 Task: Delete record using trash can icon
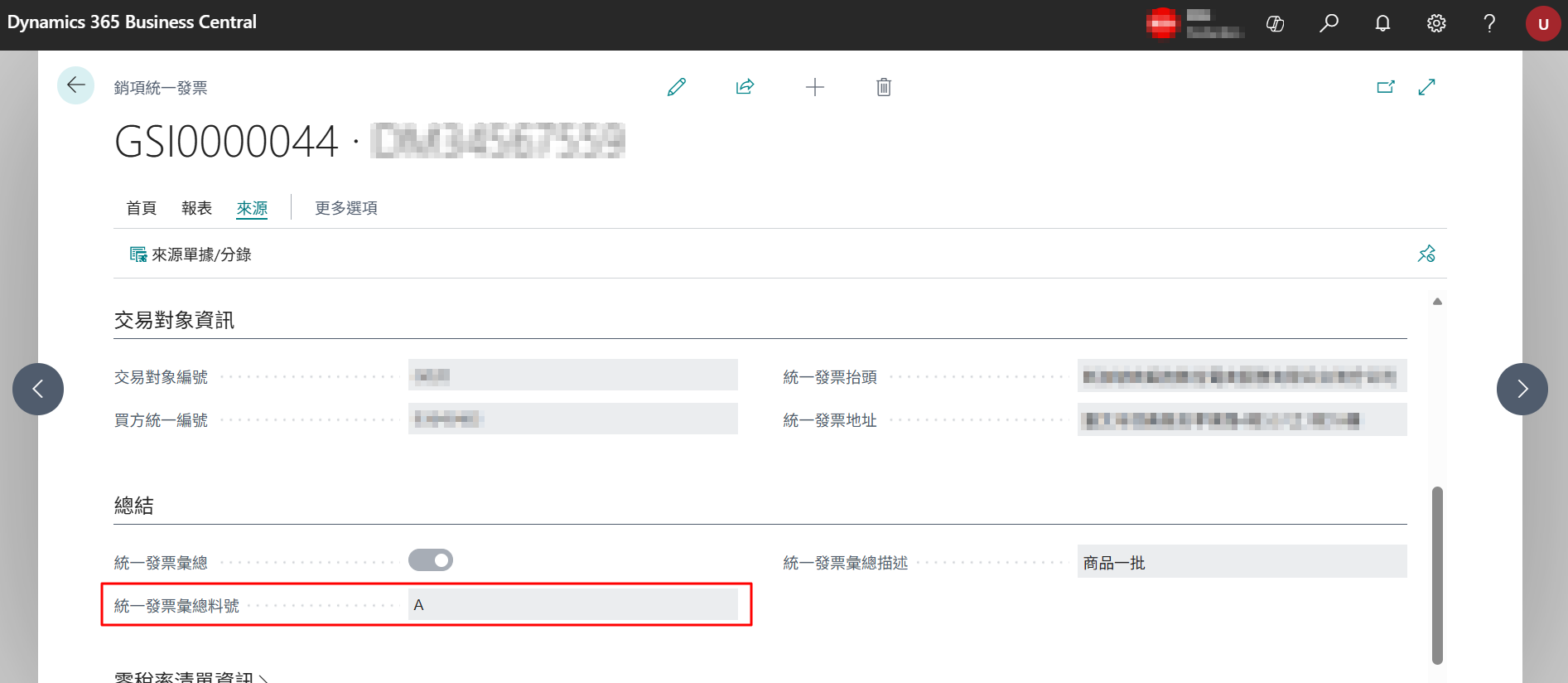click(x=884, y=87)
